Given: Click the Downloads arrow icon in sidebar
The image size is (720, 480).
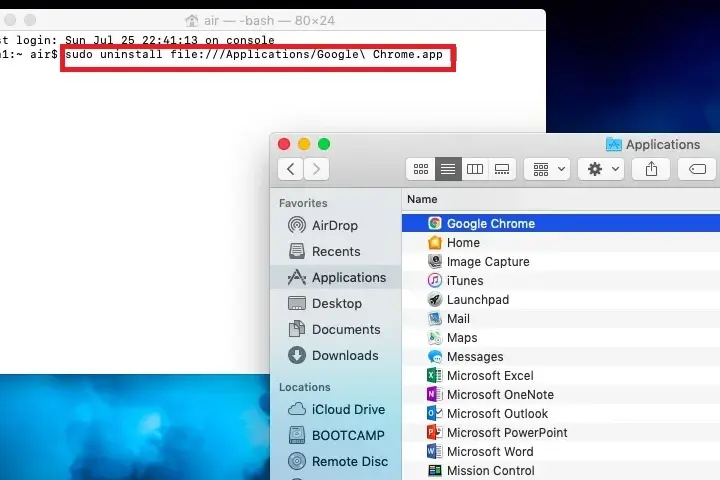Looking at the screenshot, I should (x=297, y=356).
